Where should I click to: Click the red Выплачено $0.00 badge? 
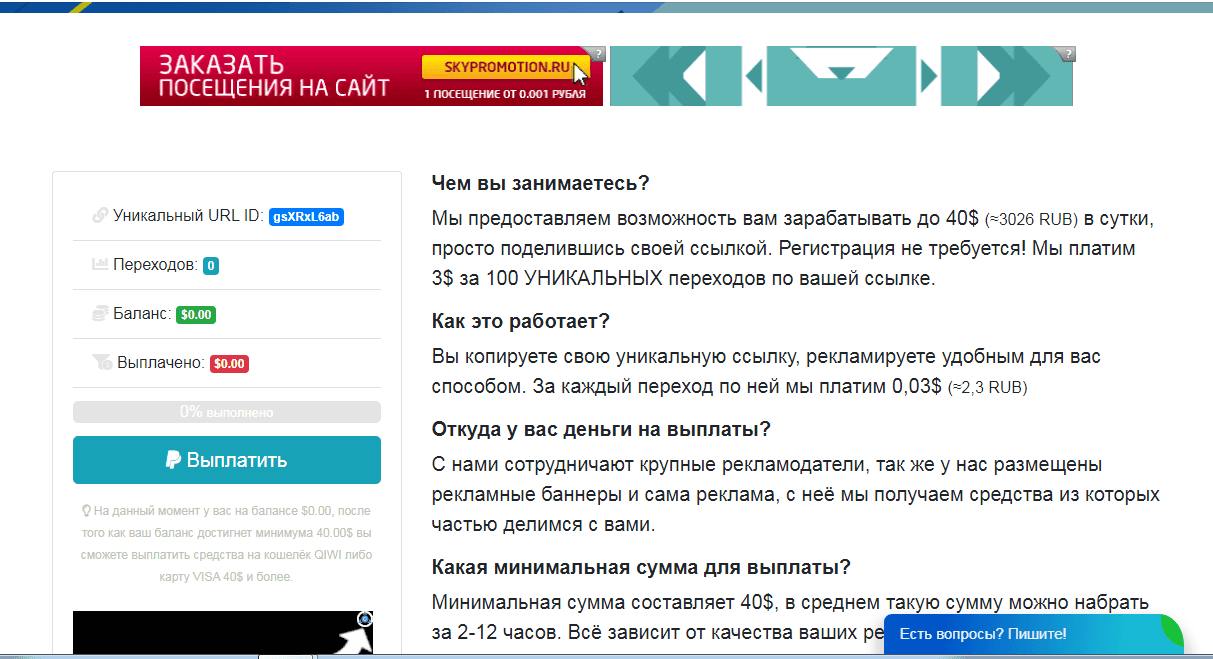pos(229,363)
